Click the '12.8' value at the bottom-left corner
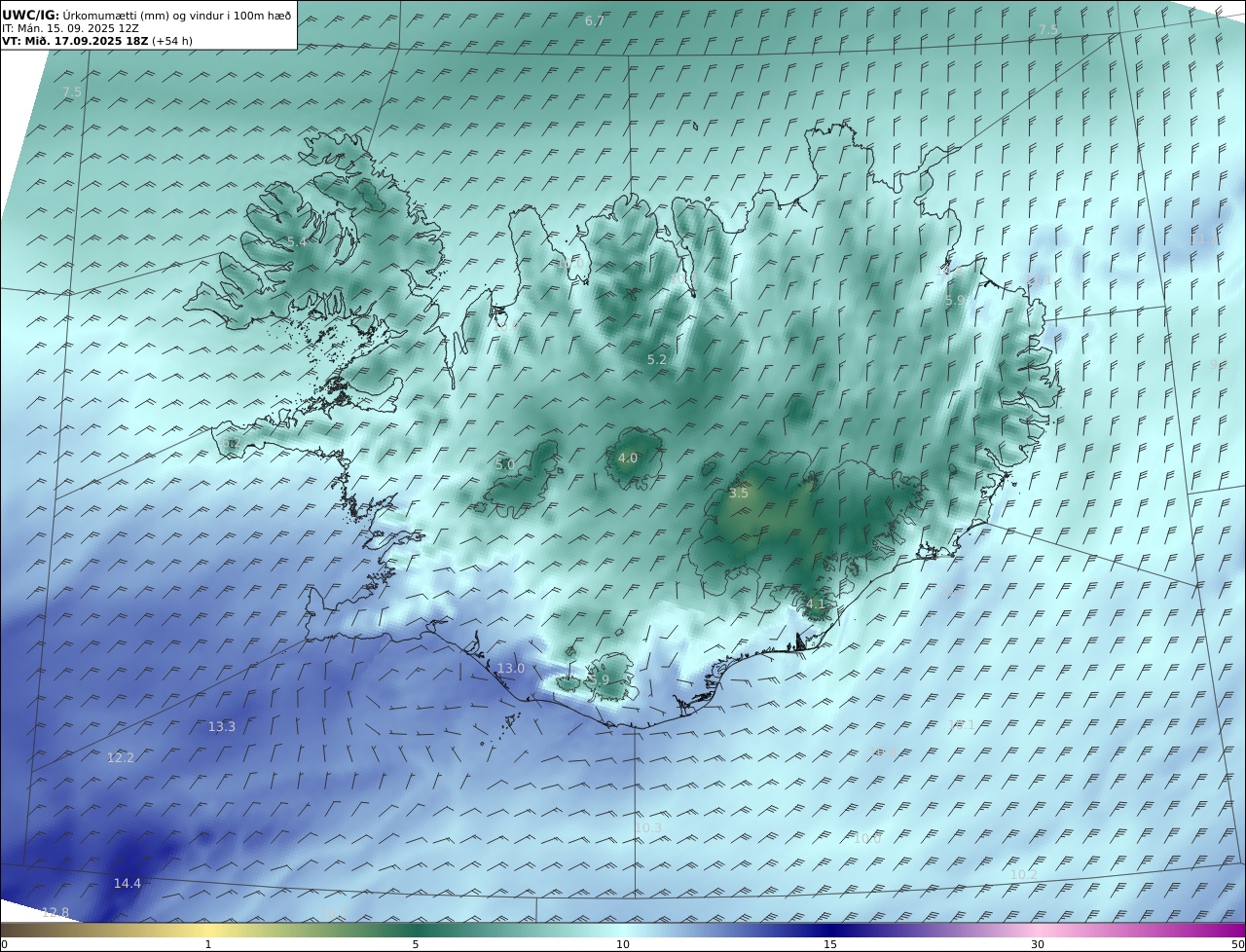The image size is (1246, 952). pos(55,913)
